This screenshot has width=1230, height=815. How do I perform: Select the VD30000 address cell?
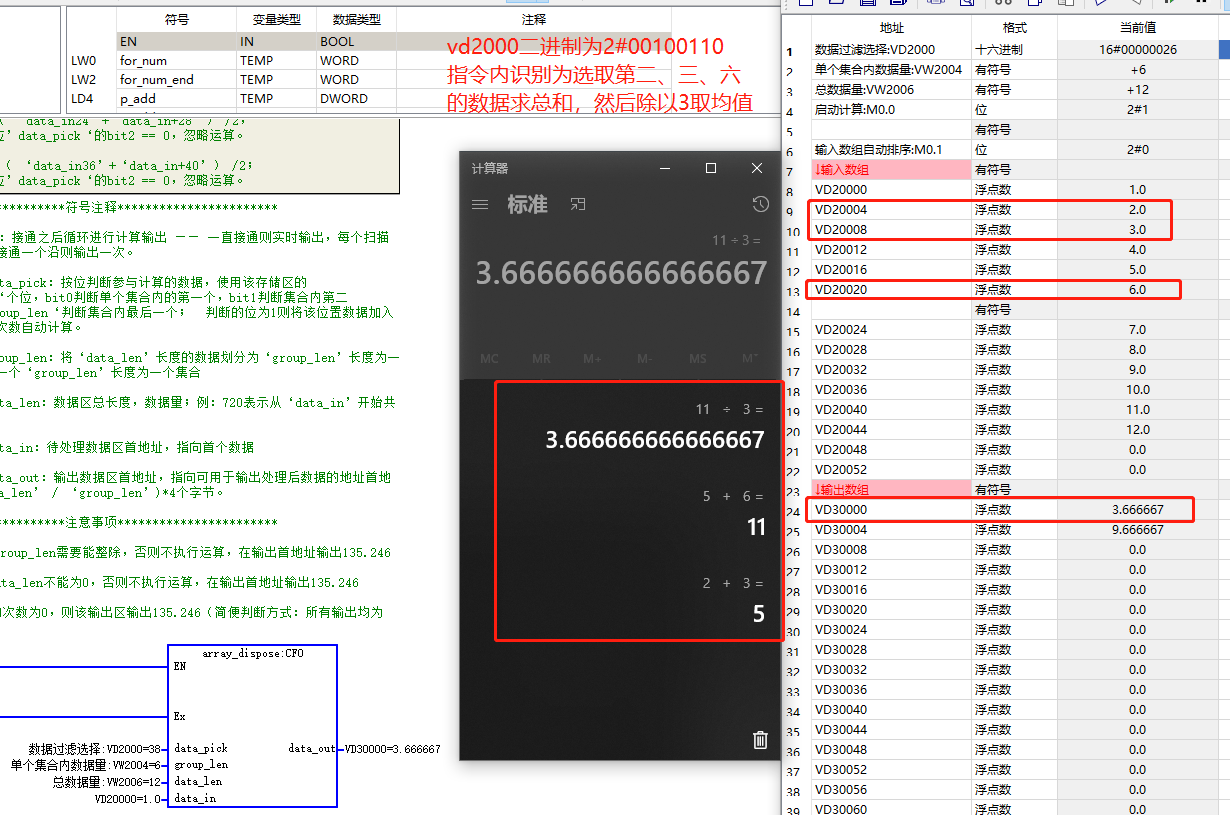(x=891, y=509)
